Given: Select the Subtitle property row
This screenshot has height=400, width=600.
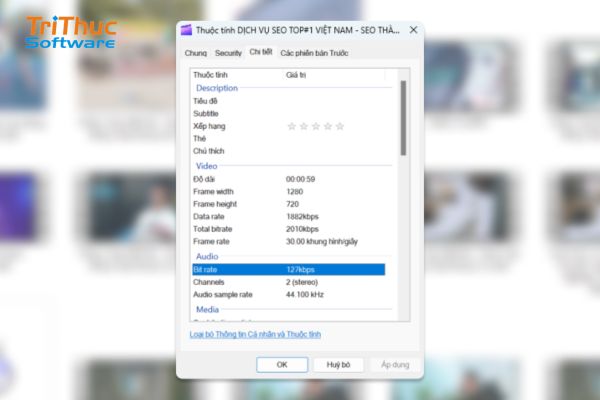Looking at the screenshot, I should point(289,114).
